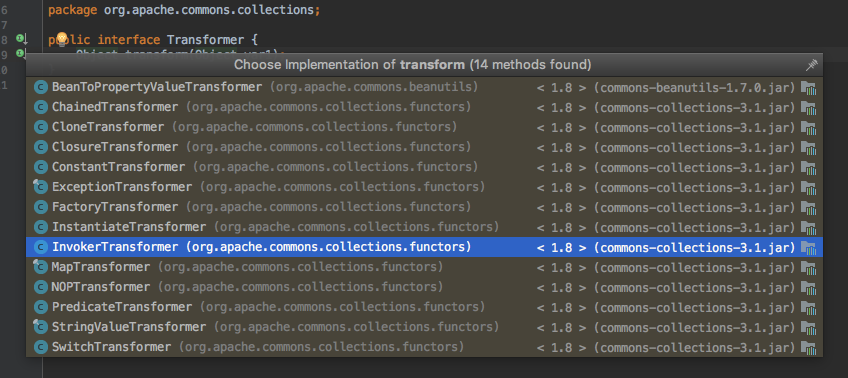The height and width of the screenshot is (378, 848).
Task: Click class icon of MapTransformer
Action: [x=41, y=267]
